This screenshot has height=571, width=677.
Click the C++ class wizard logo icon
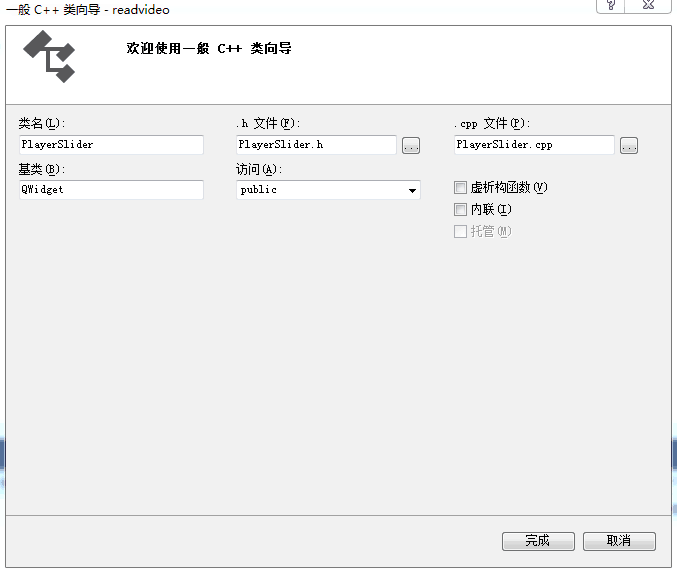tap(50, 56)
